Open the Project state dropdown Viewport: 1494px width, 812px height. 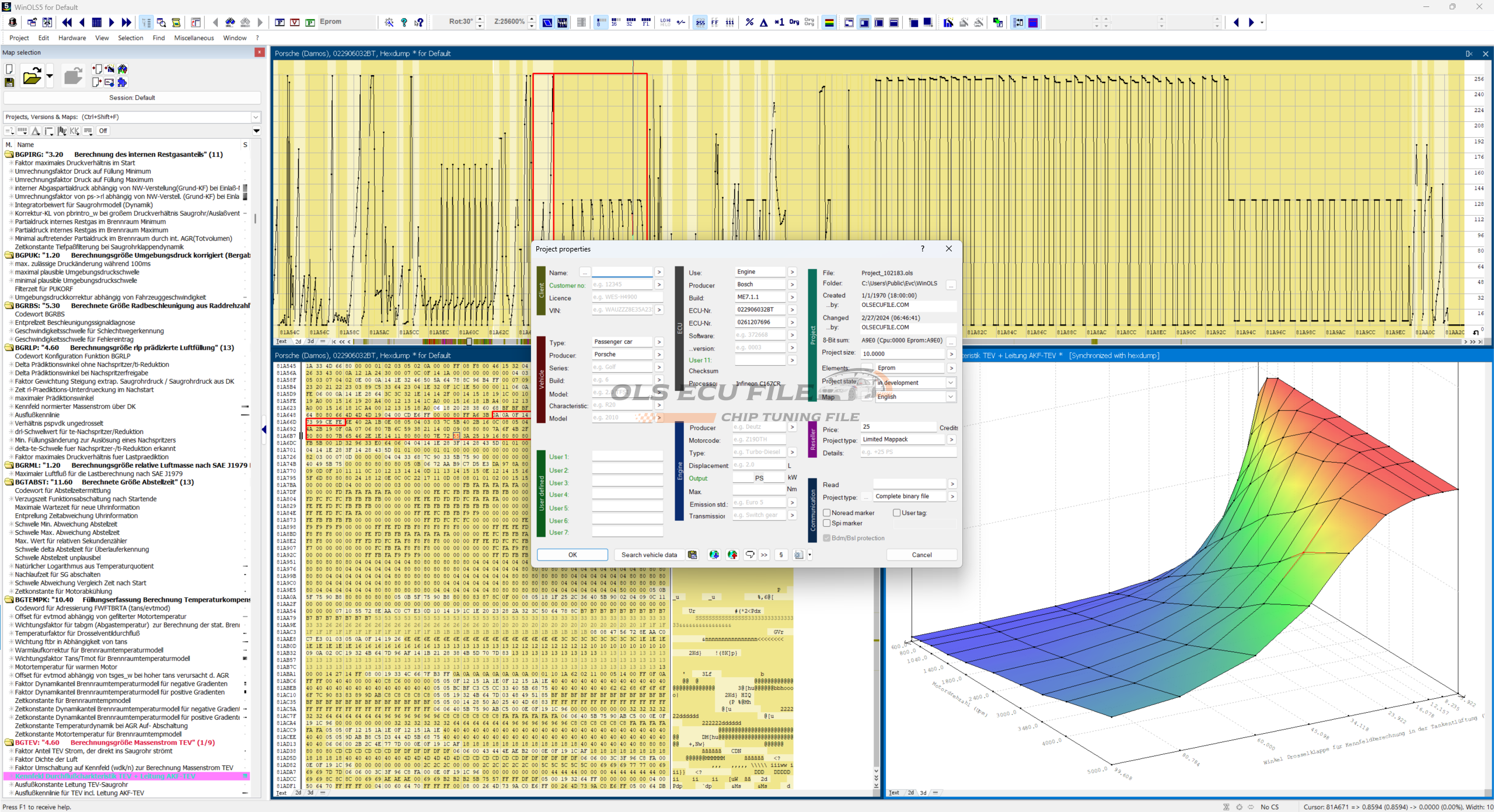tap(951, 383)
